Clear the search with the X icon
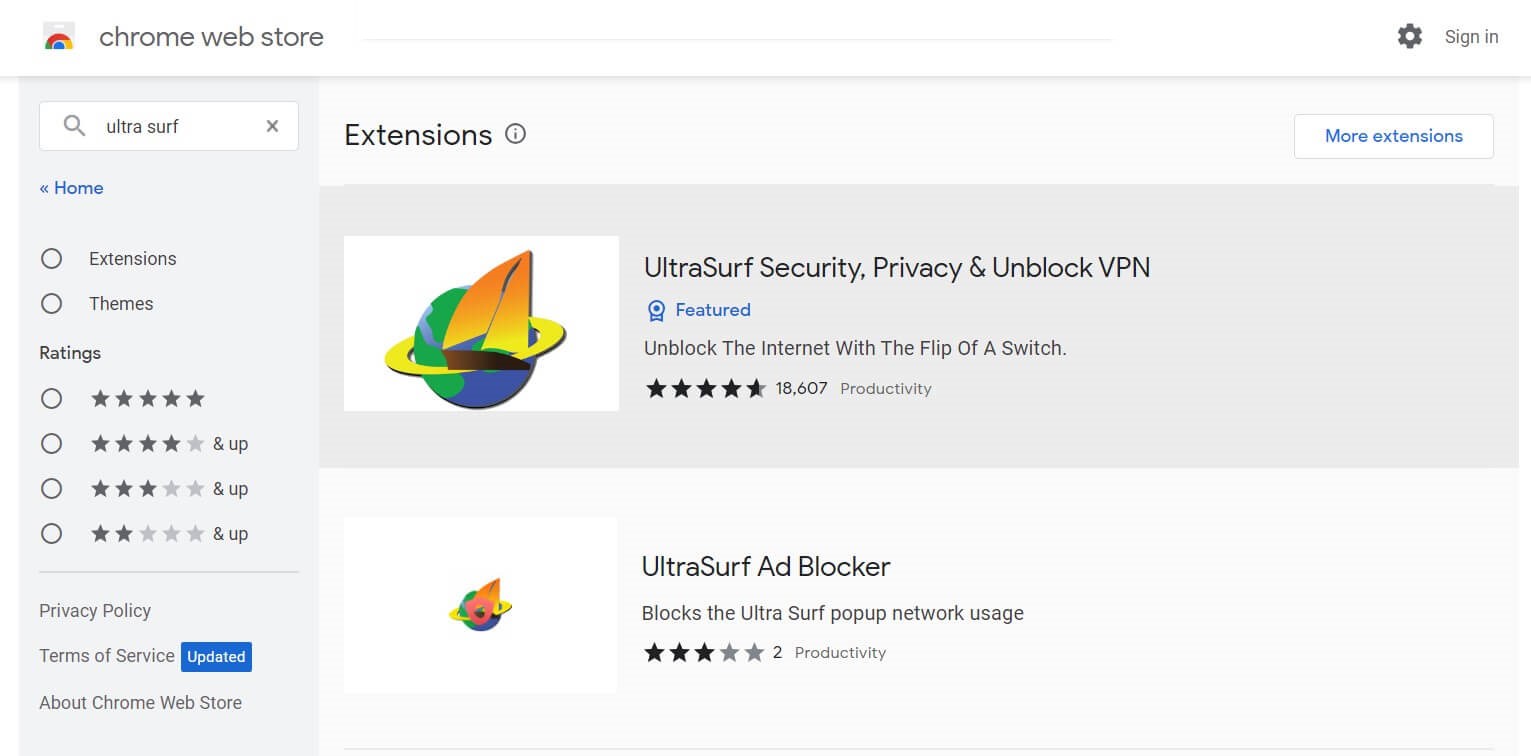The width and height of the screenshot is (1531, 756). click(272, 126)
